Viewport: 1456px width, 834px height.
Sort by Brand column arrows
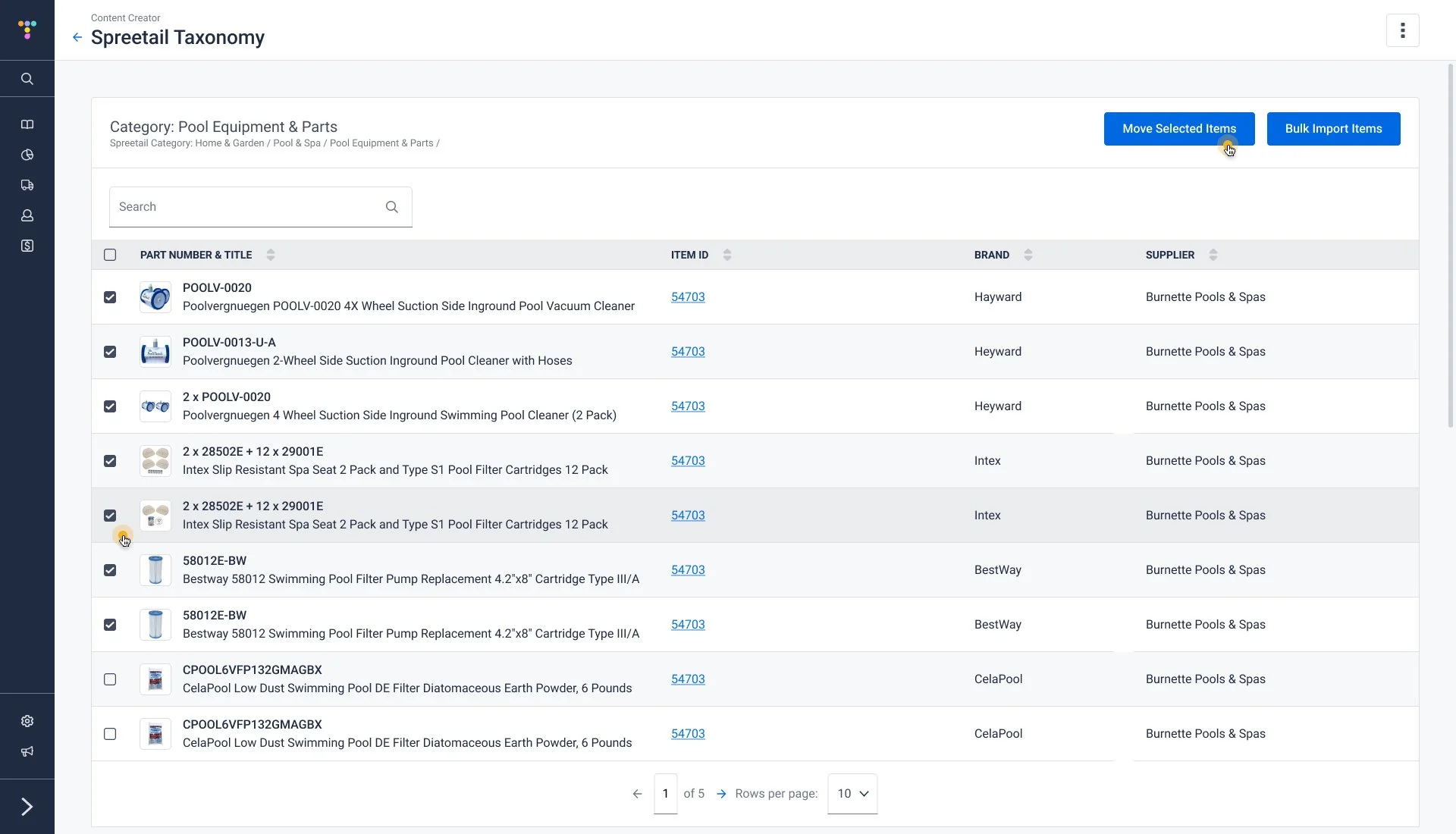(x=1028, y=255)
